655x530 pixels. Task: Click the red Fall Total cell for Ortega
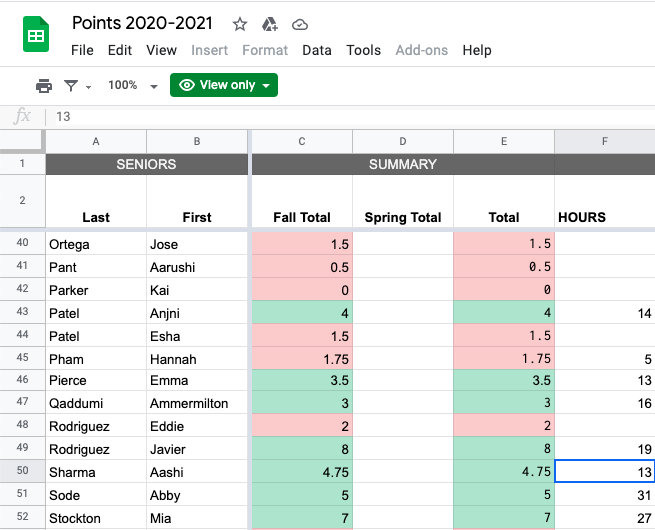point(302,244)
